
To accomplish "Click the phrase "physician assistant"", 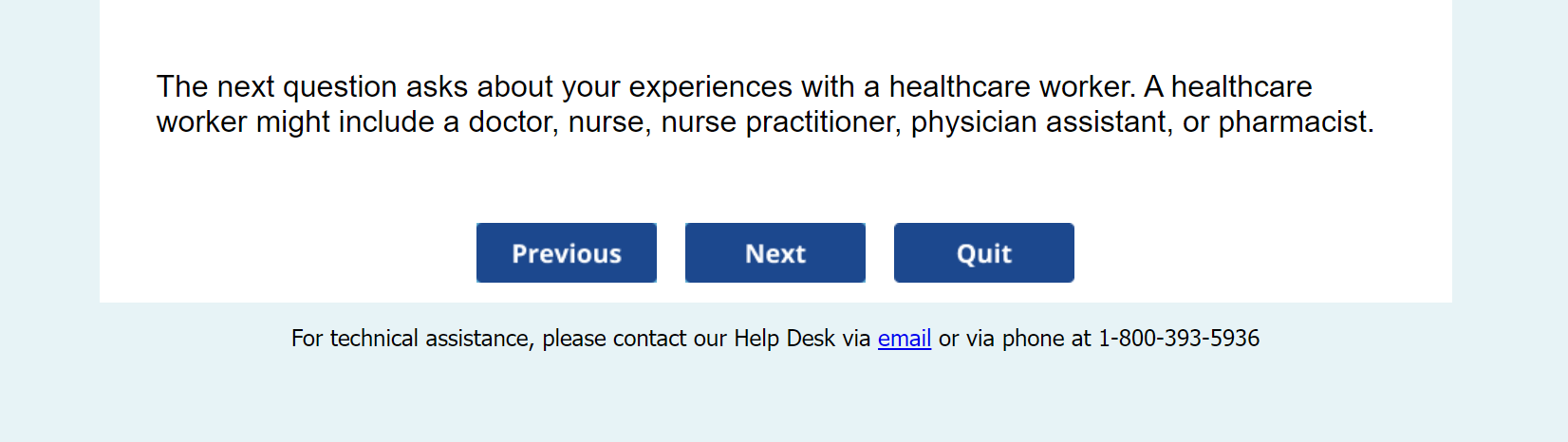I will pos(1040,122).
